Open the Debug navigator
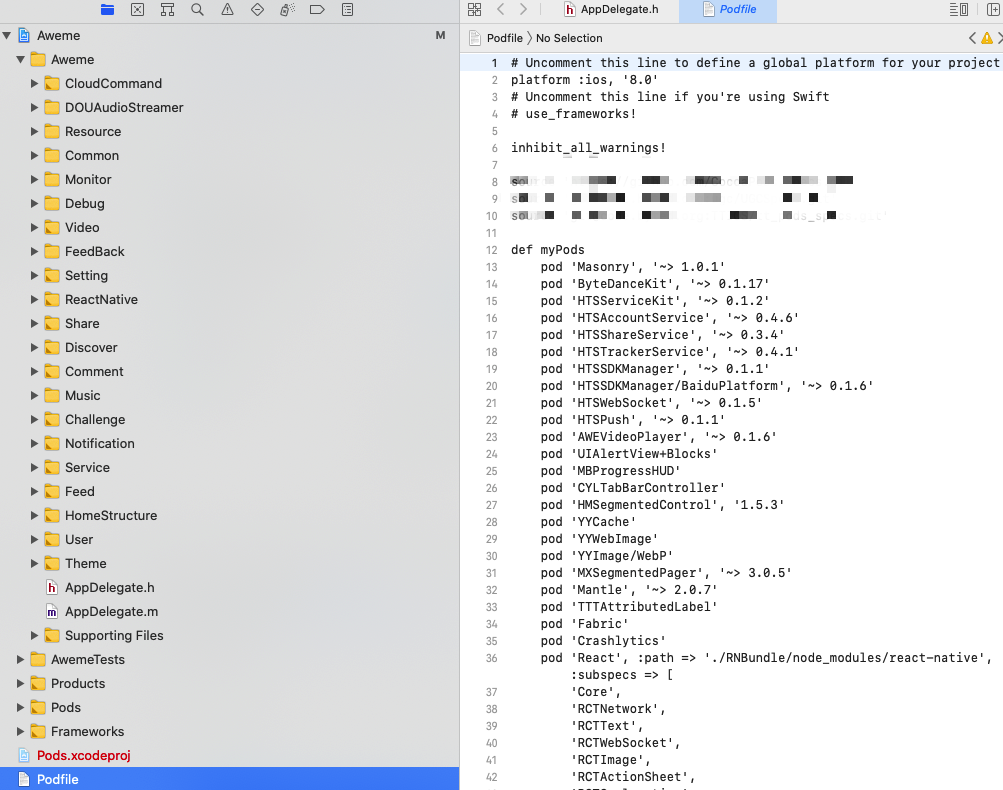Screen dimensions: 1003x790 click(x=287, y=10)
